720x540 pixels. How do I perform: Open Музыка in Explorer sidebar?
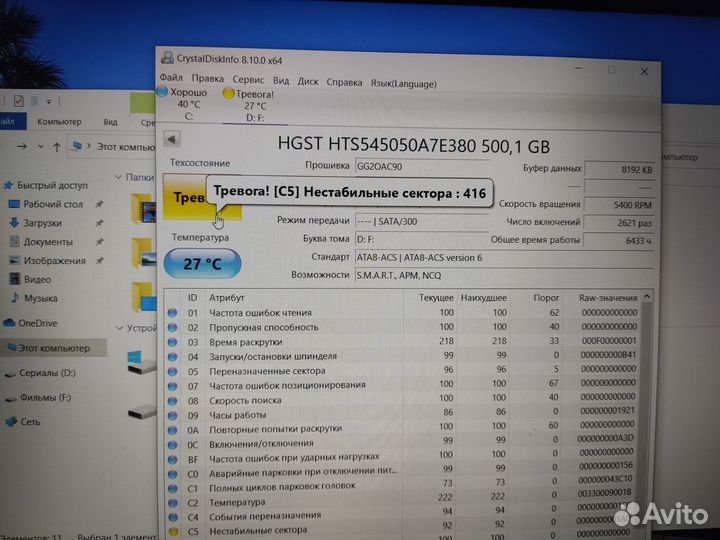(x=34, y=298)
